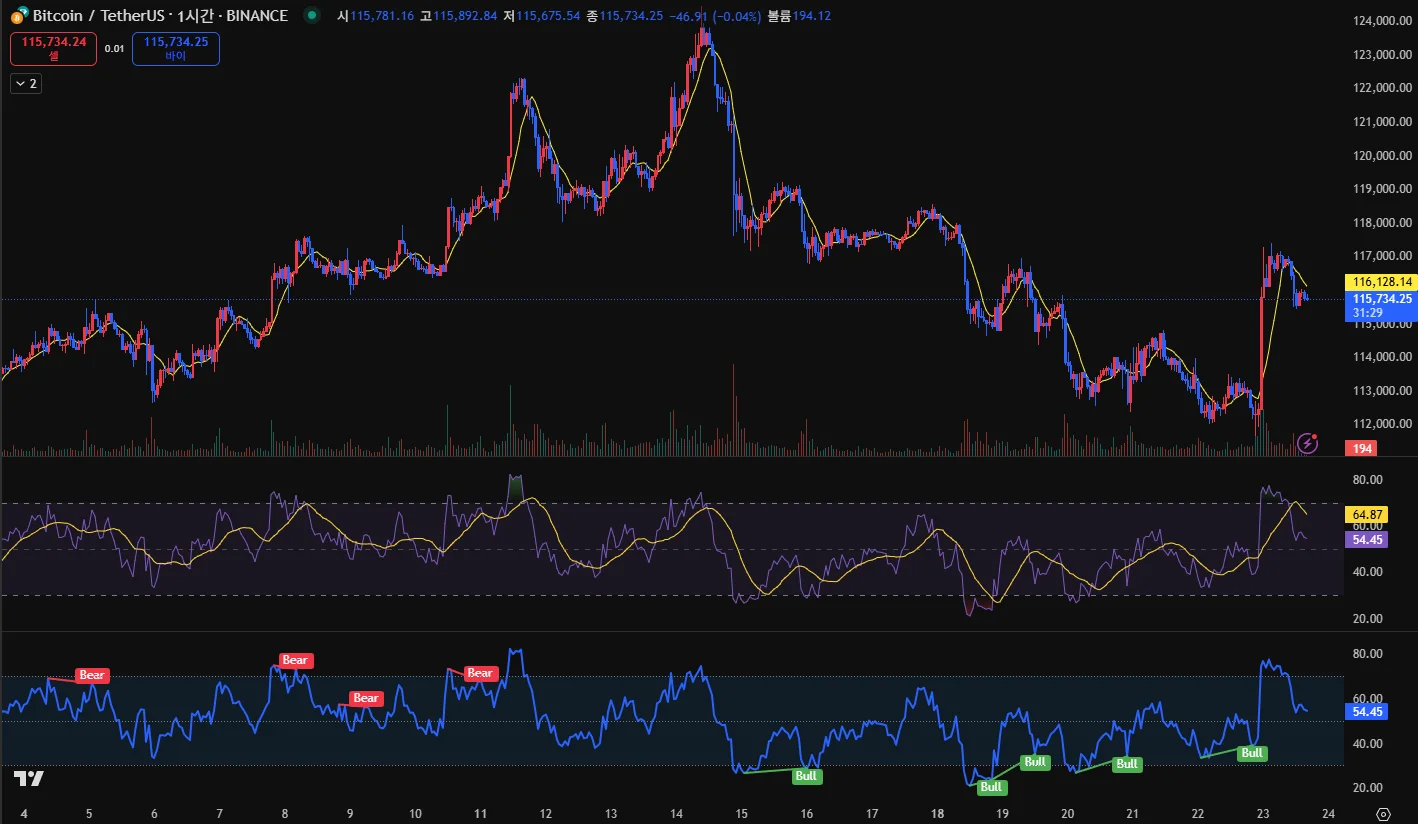Click the 124,000.00 price axis label
1418x824 pixels.
[x=1381, y=21]
